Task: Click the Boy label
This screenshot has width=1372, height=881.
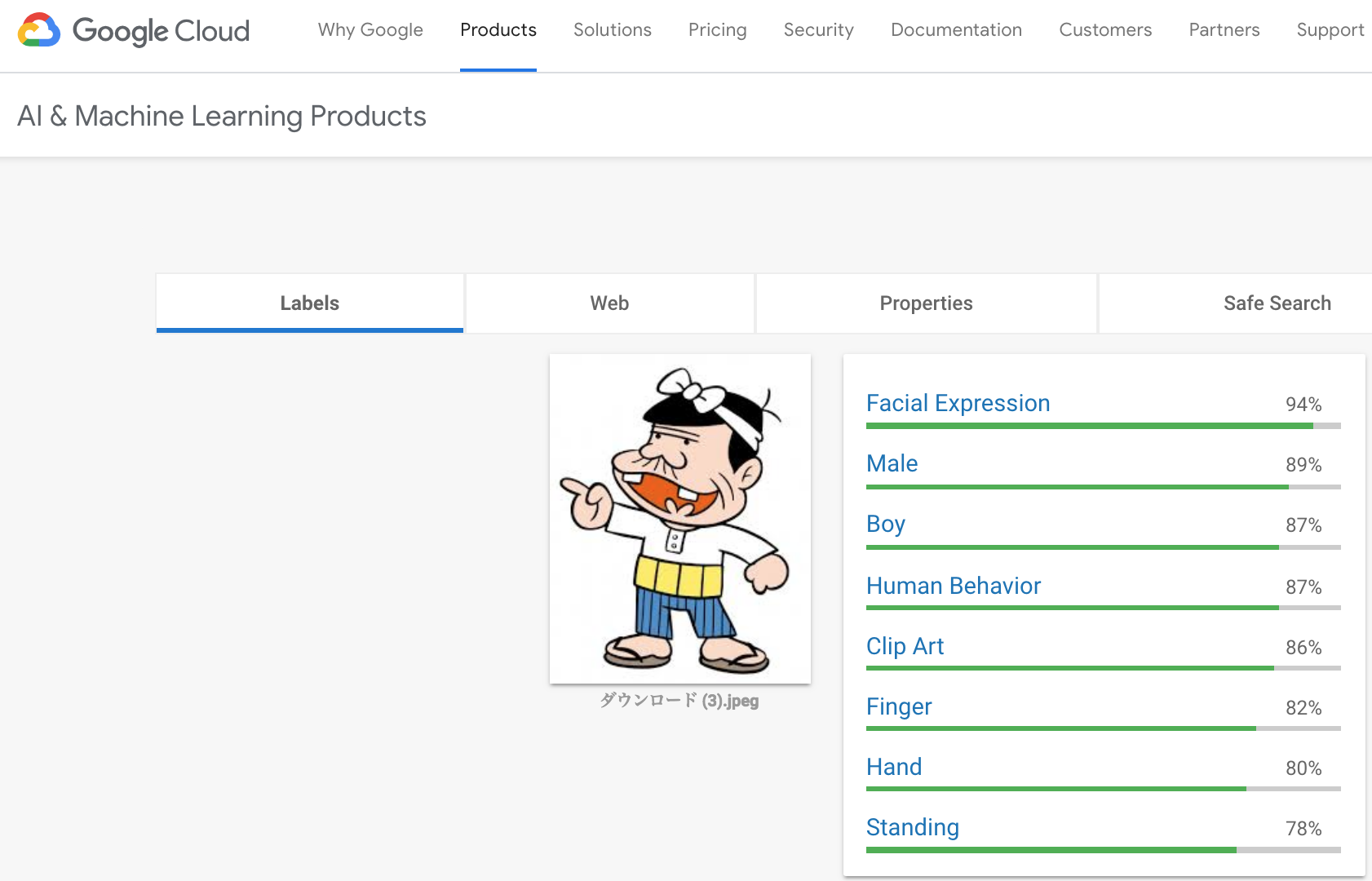Action: [x=886, y=524]
